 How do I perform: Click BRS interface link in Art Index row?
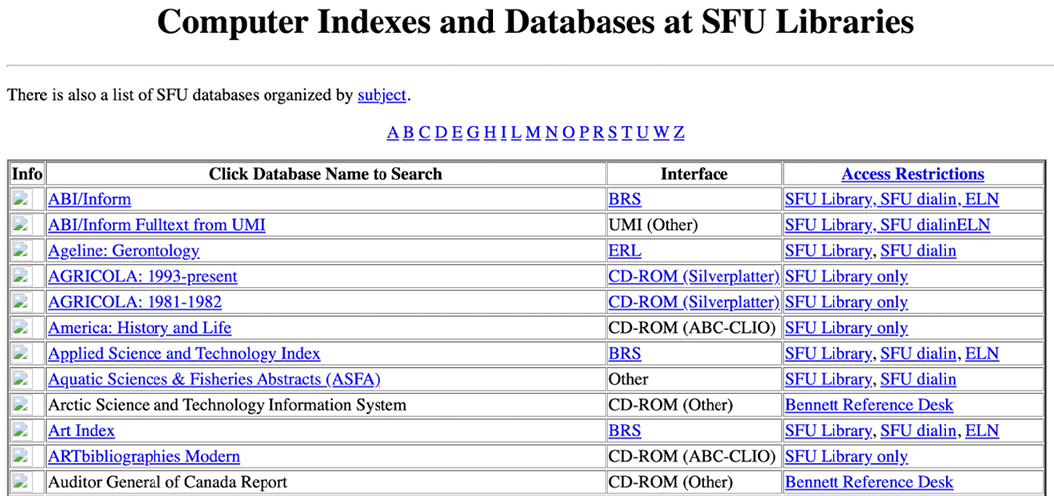pos(625,430)
